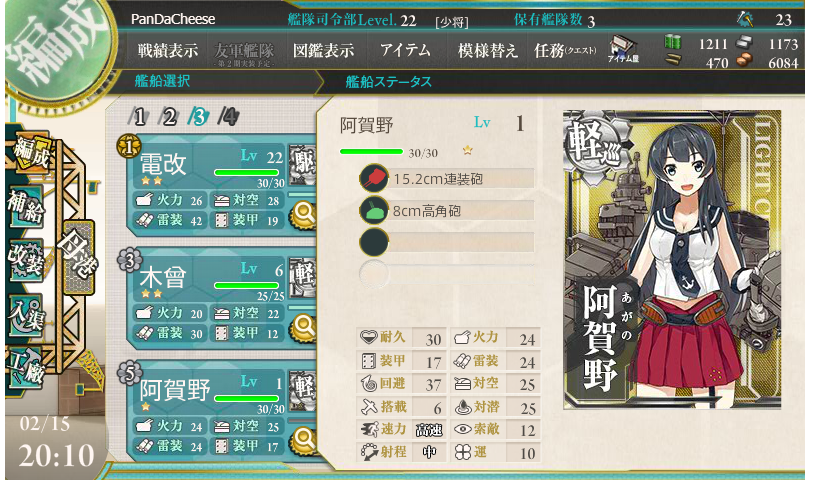This screenshot has width=815, height=494.
Task: Open 戦績表示 in the top menu
Action: [167, 50]
